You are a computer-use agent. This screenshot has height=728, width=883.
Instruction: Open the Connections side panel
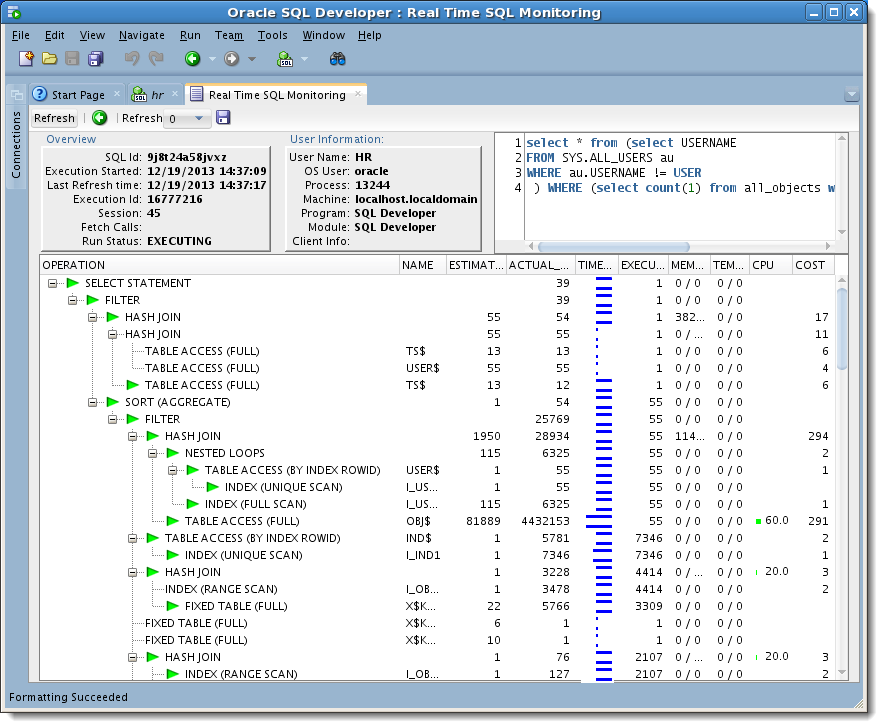point(16,145)
